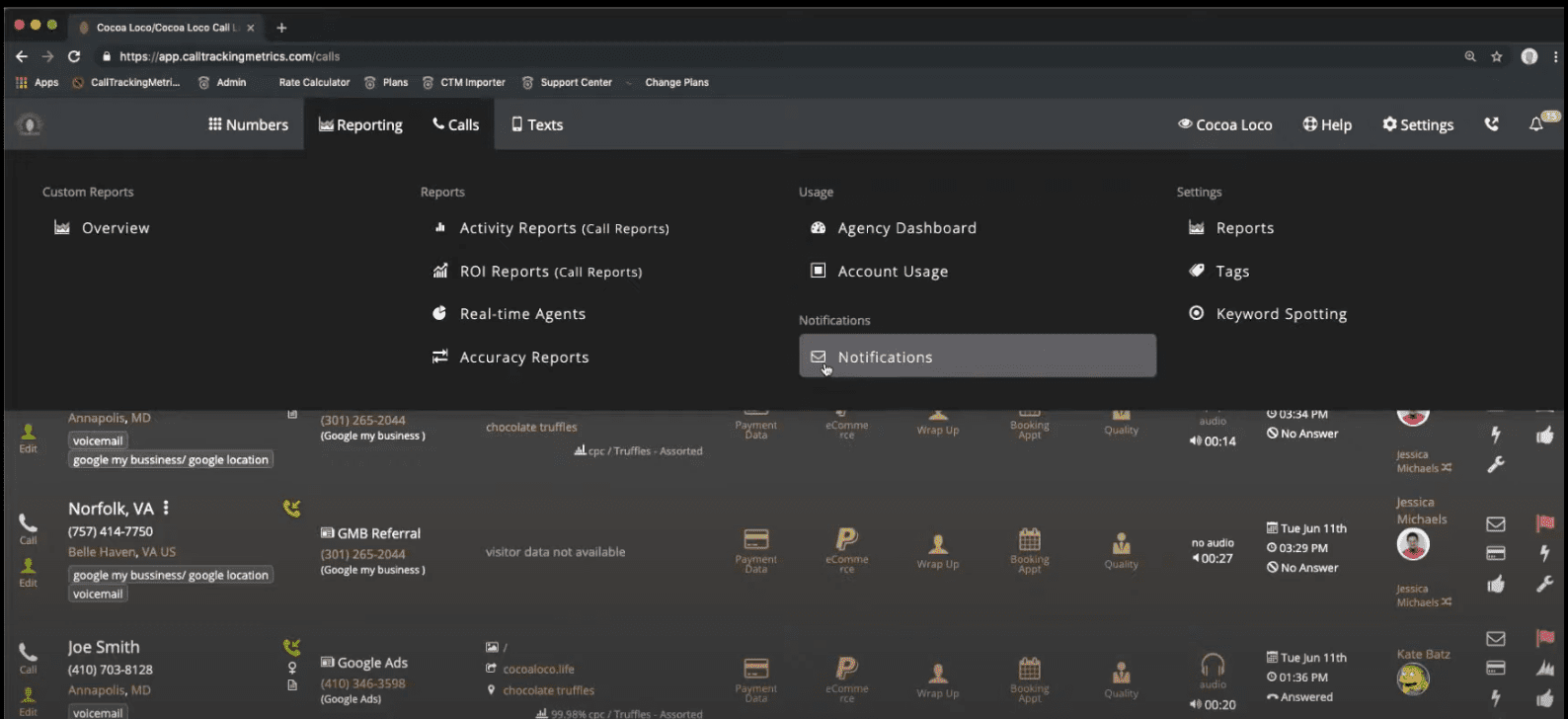Open the Admin bookmark
Viewport: 1568px width, 719px height.
pyautogui.click(x=222, y=83)
